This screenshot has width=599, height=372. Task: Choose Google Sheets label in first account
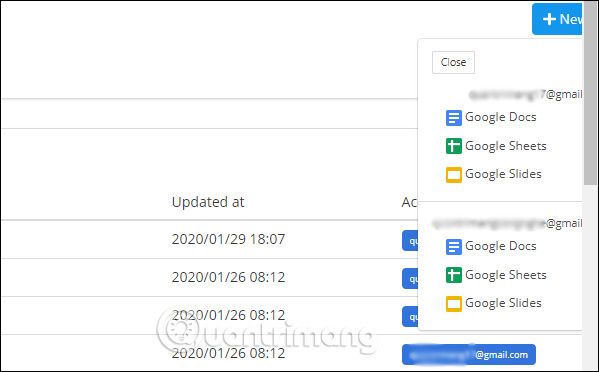pos(506,146)
